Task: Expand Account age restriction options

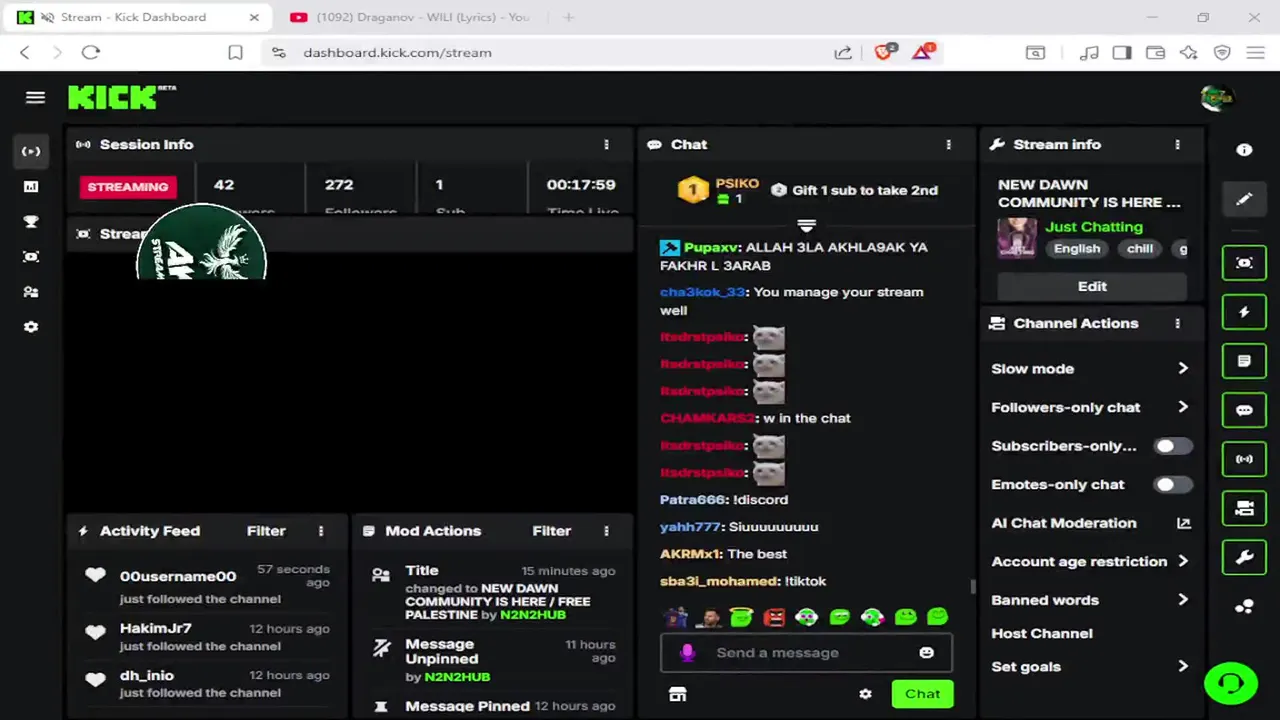Action: point(1183,561)
